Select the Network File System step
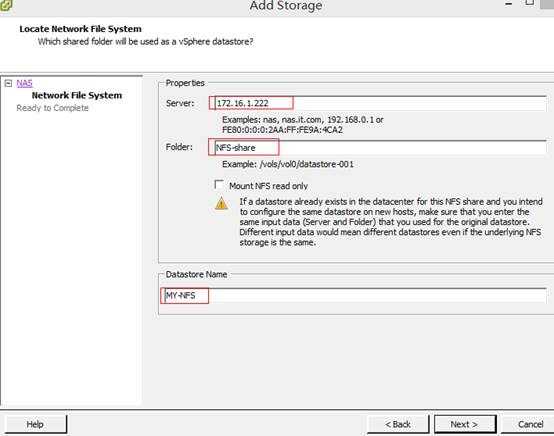Image resolution: width=554 pixels, height=436 pixels. click(x=77, y=95)
